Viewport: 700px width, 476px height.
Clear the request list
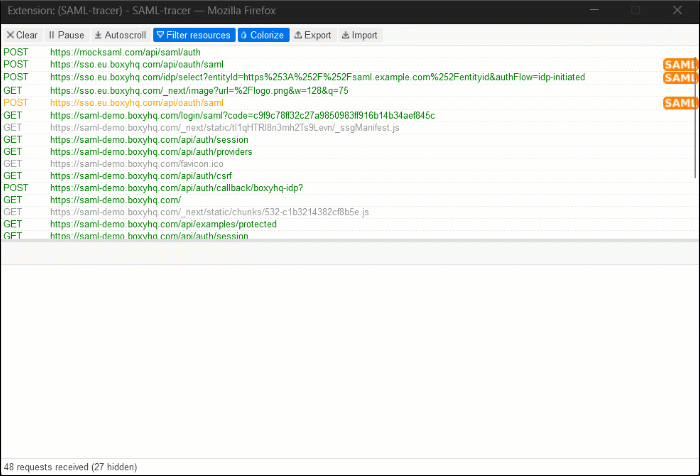coord(22,35)
